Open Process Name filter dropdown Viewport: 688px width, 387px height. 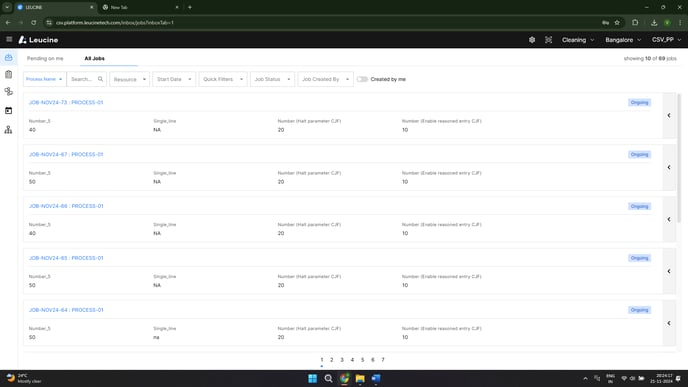[44, 79]
